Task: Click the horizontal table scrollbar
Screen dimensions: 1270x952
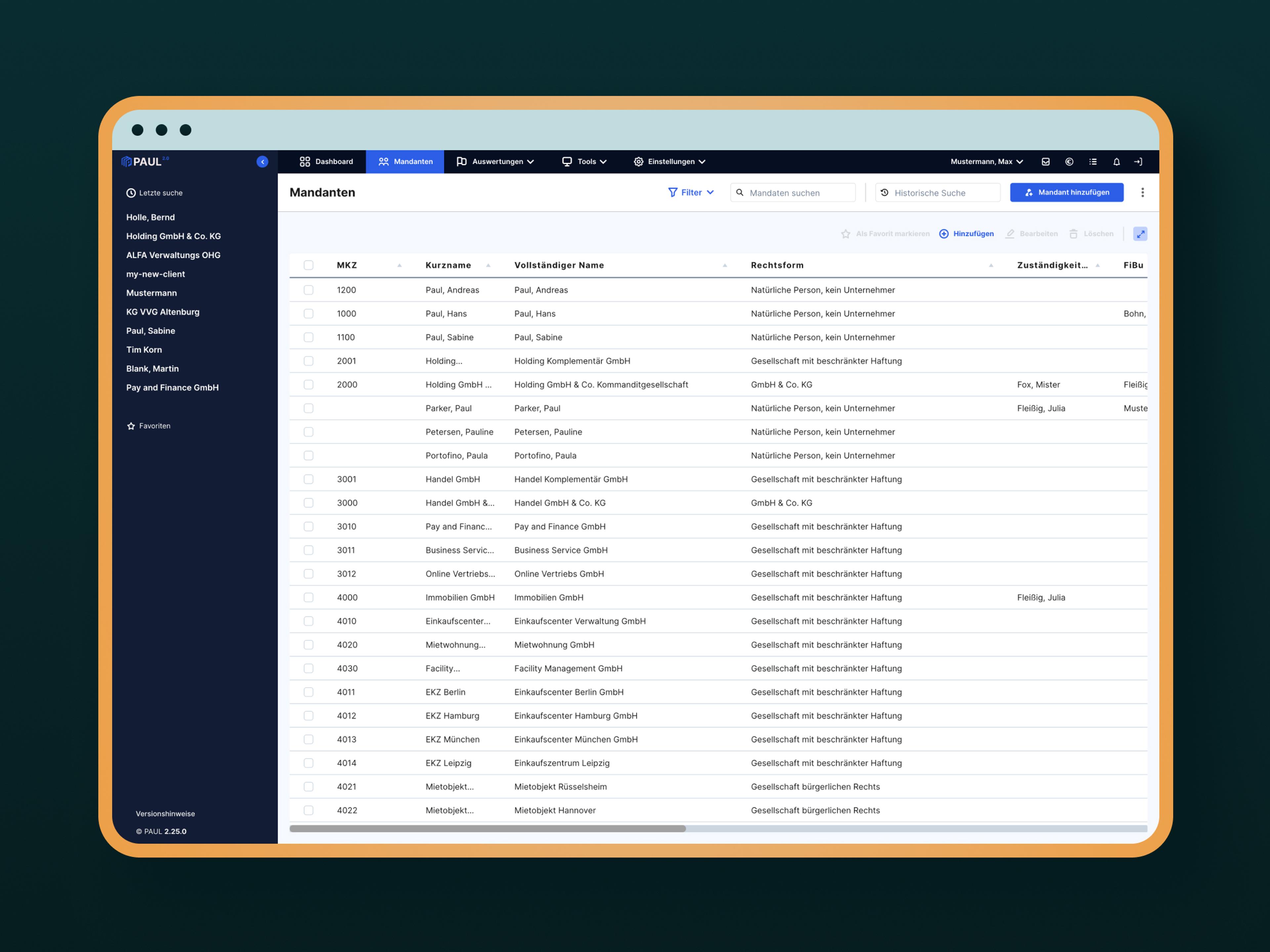Action: [x=487, y=829]
